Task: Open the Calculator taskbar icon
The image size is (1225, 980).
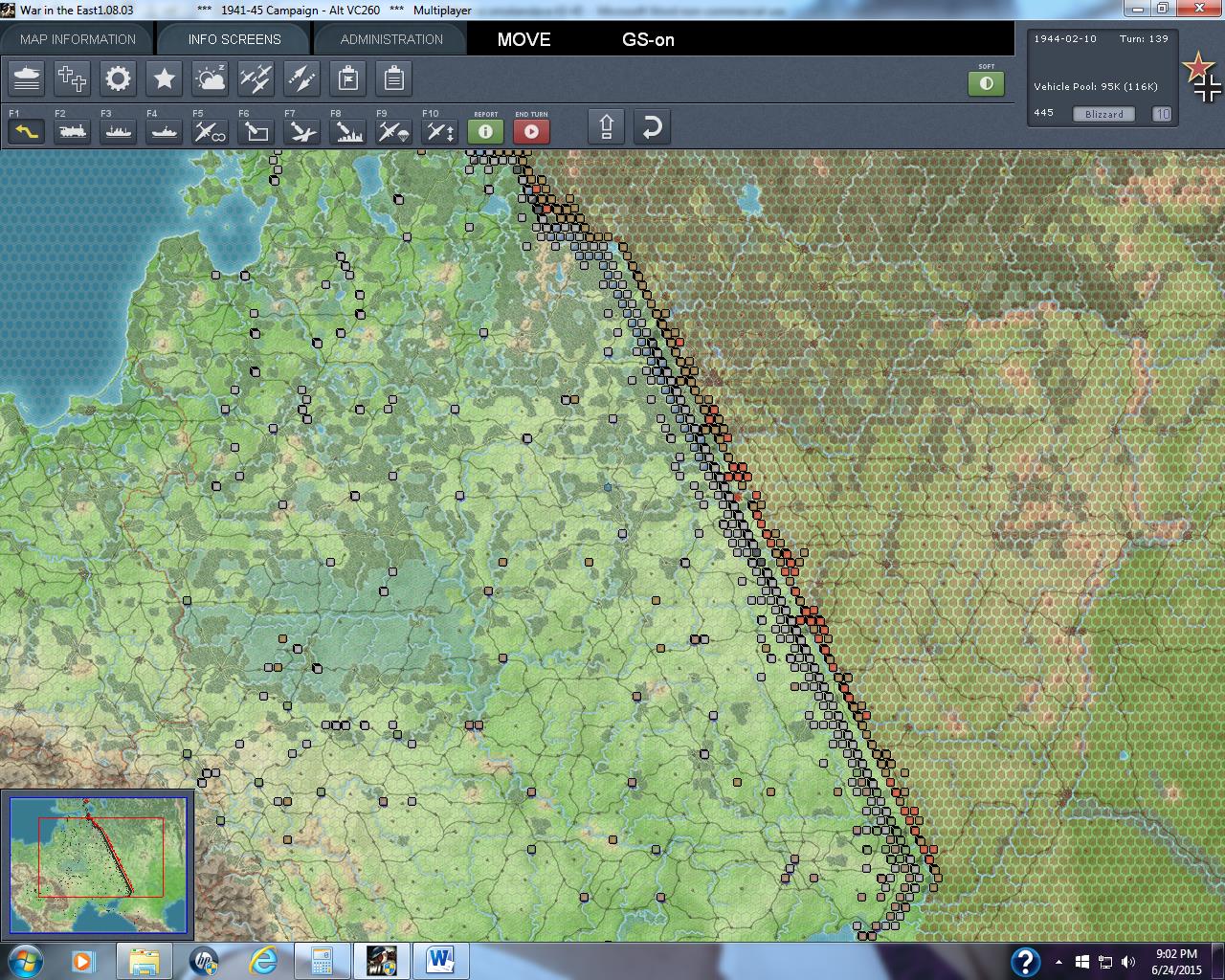Action: (323, 960)
